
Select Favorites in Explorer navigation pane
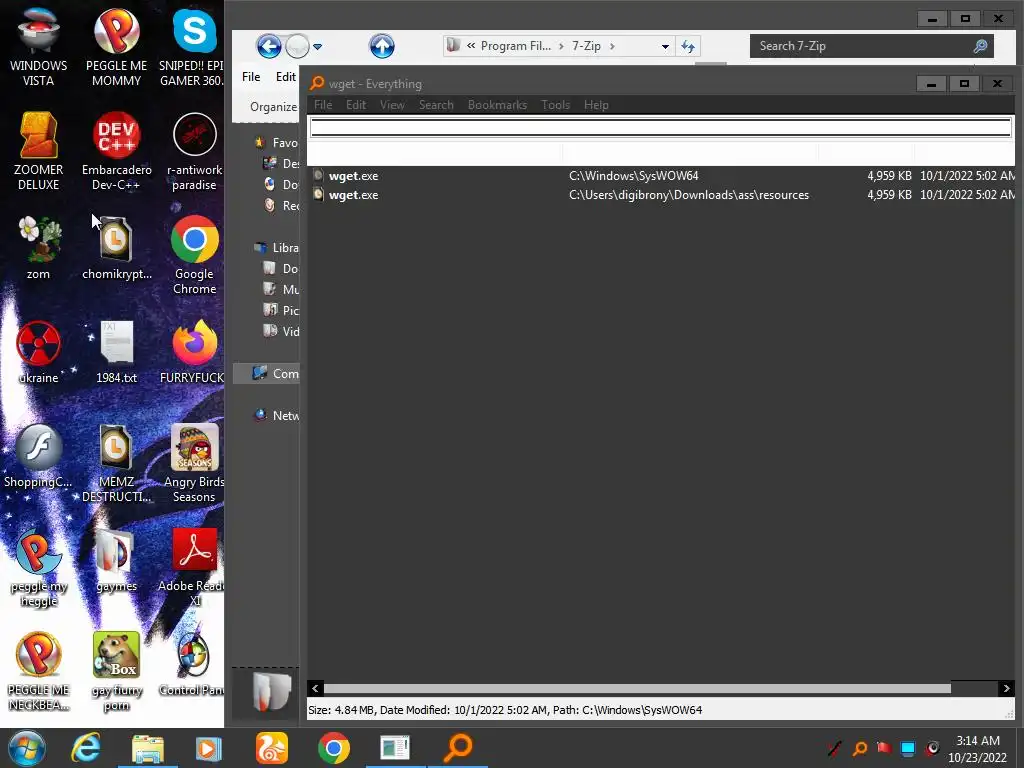(277, 142)
